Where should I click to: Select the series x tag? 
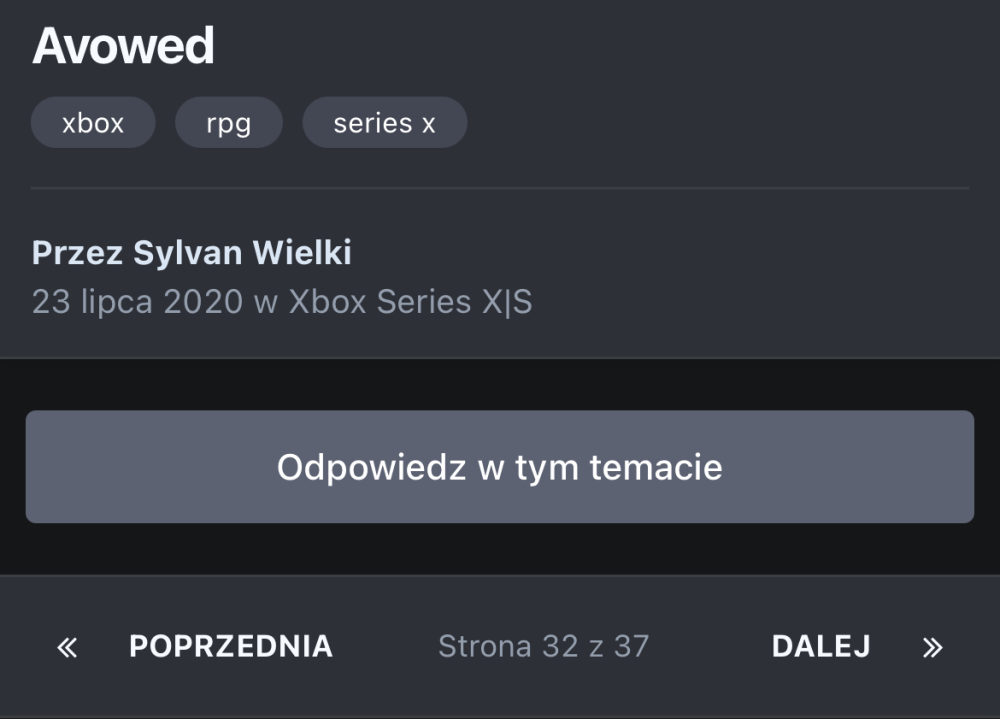point(384,123)
